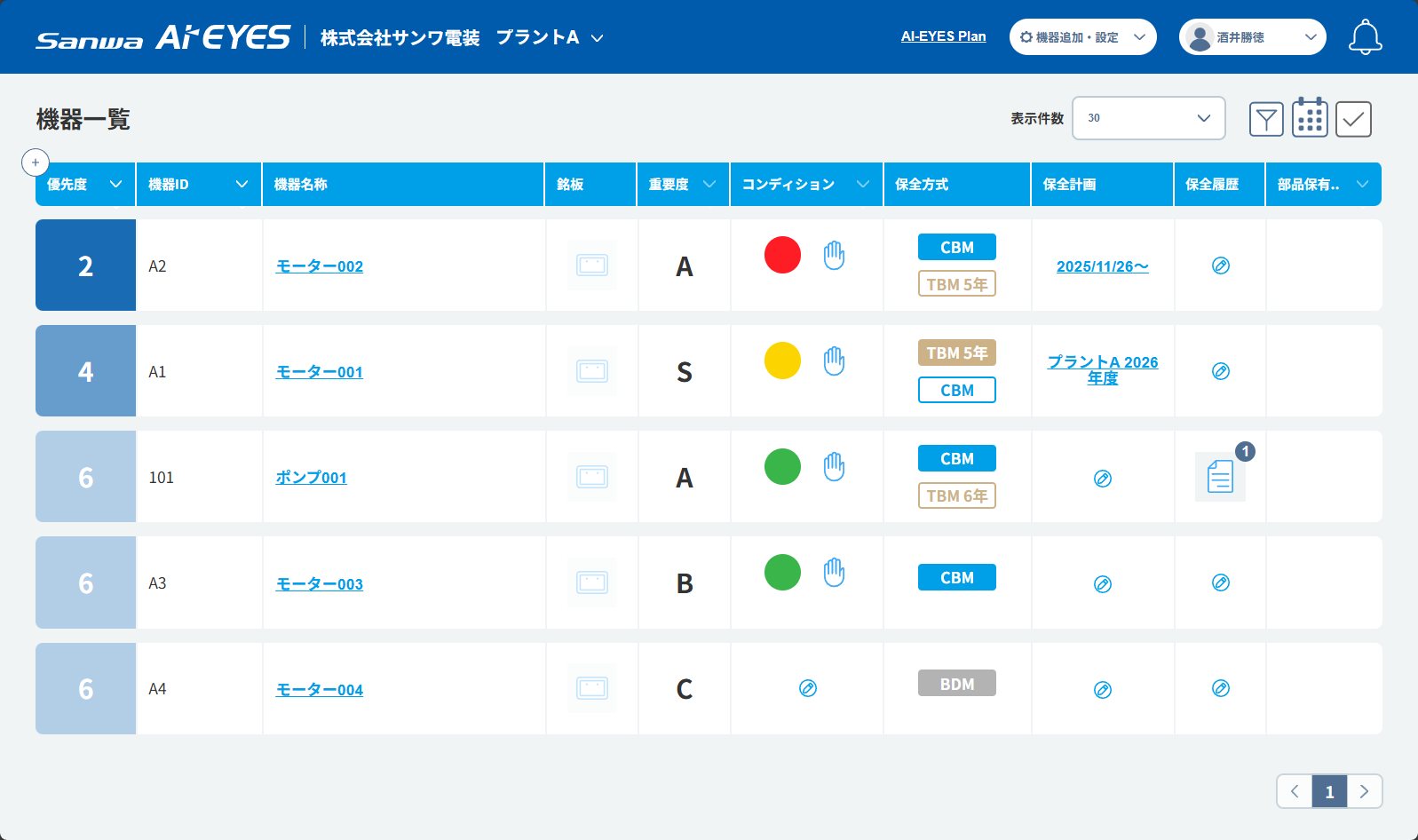1418x840 pixels.
Task: Open the calendar view icon
Action: [1310, 117]
